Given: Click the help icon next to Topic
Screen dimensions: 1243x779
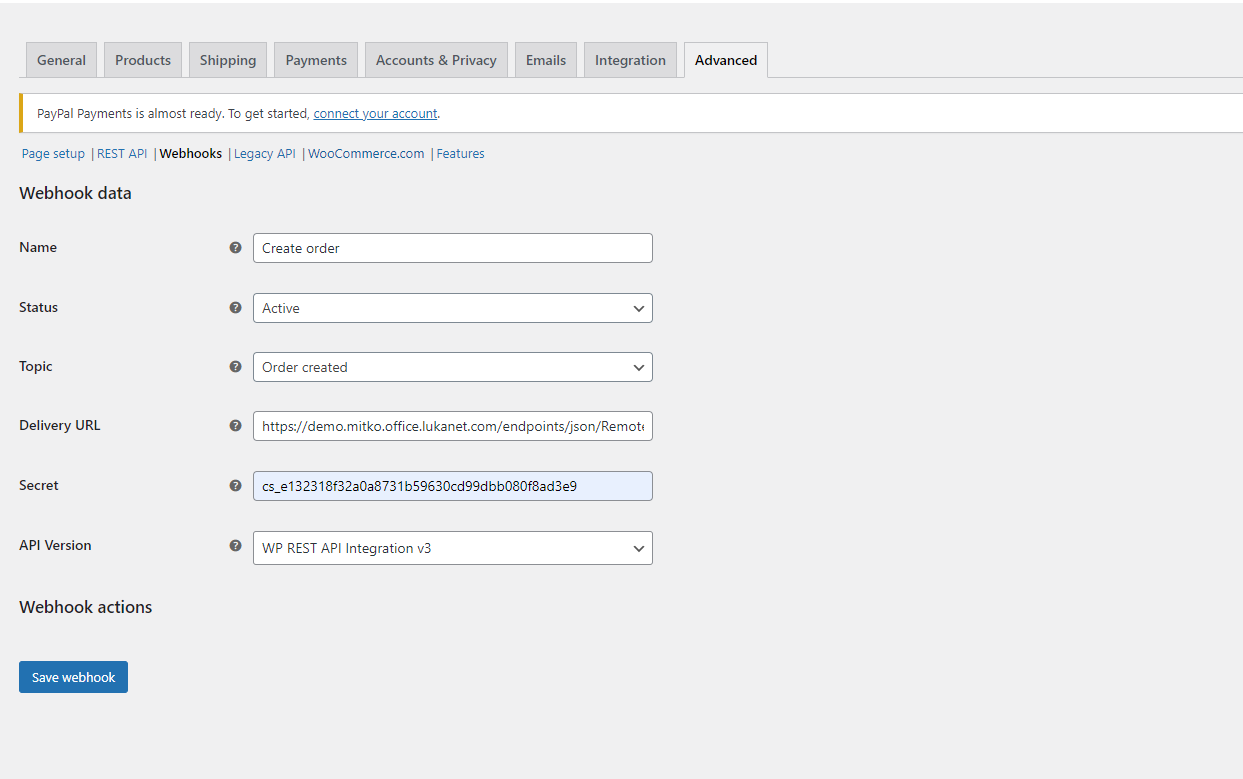Looking at the screenshot, I should pos(235,366).
